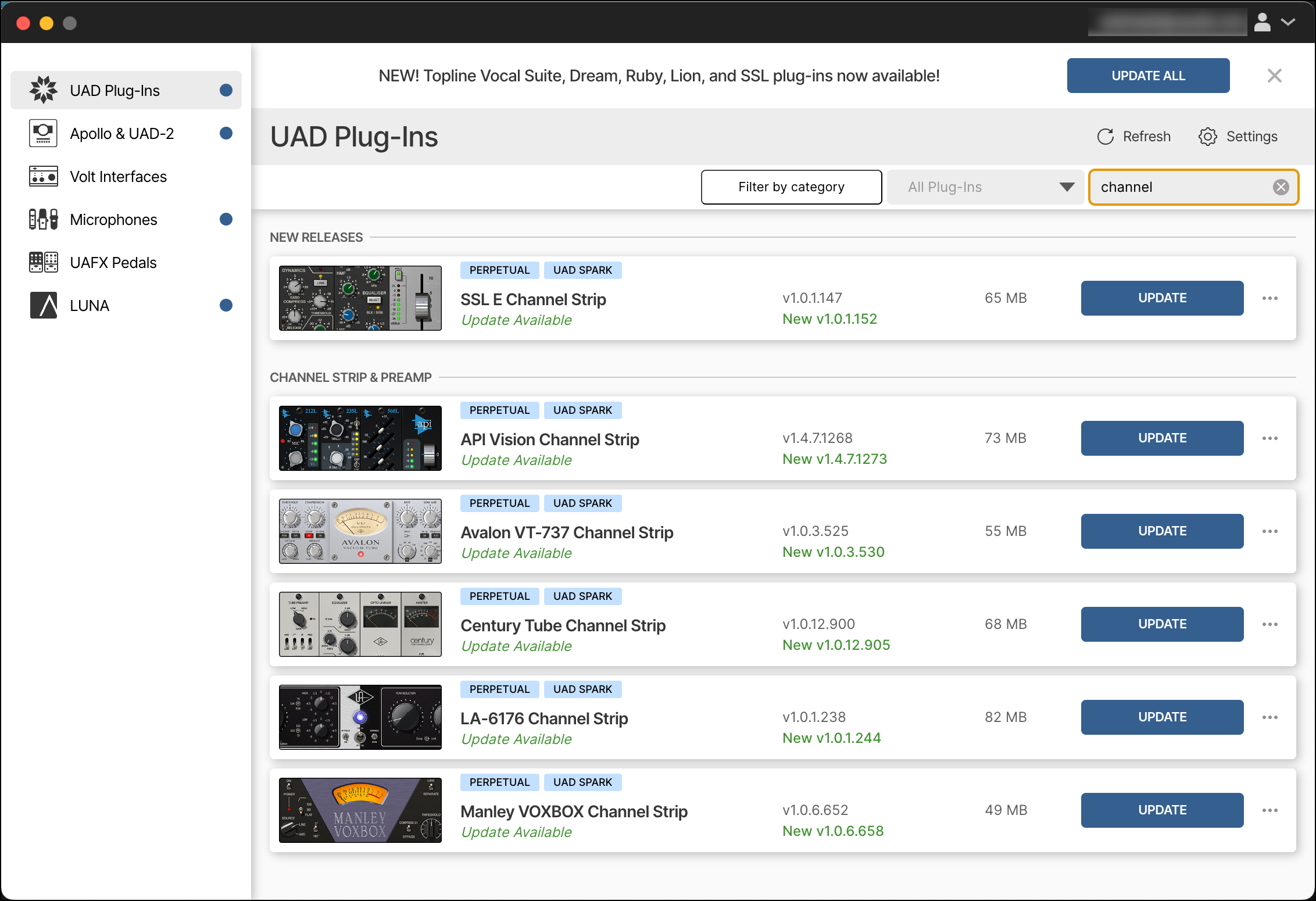Click PERPETUAL tag on Century Tube row
The image size is (1316, 901).
pyautogui.click(x=499, y=596)
